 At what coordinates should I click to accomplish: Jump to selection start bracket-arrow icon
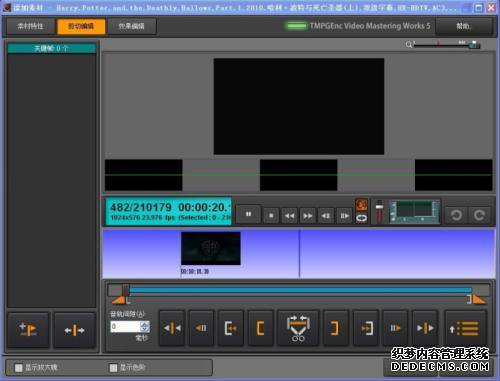231,328
